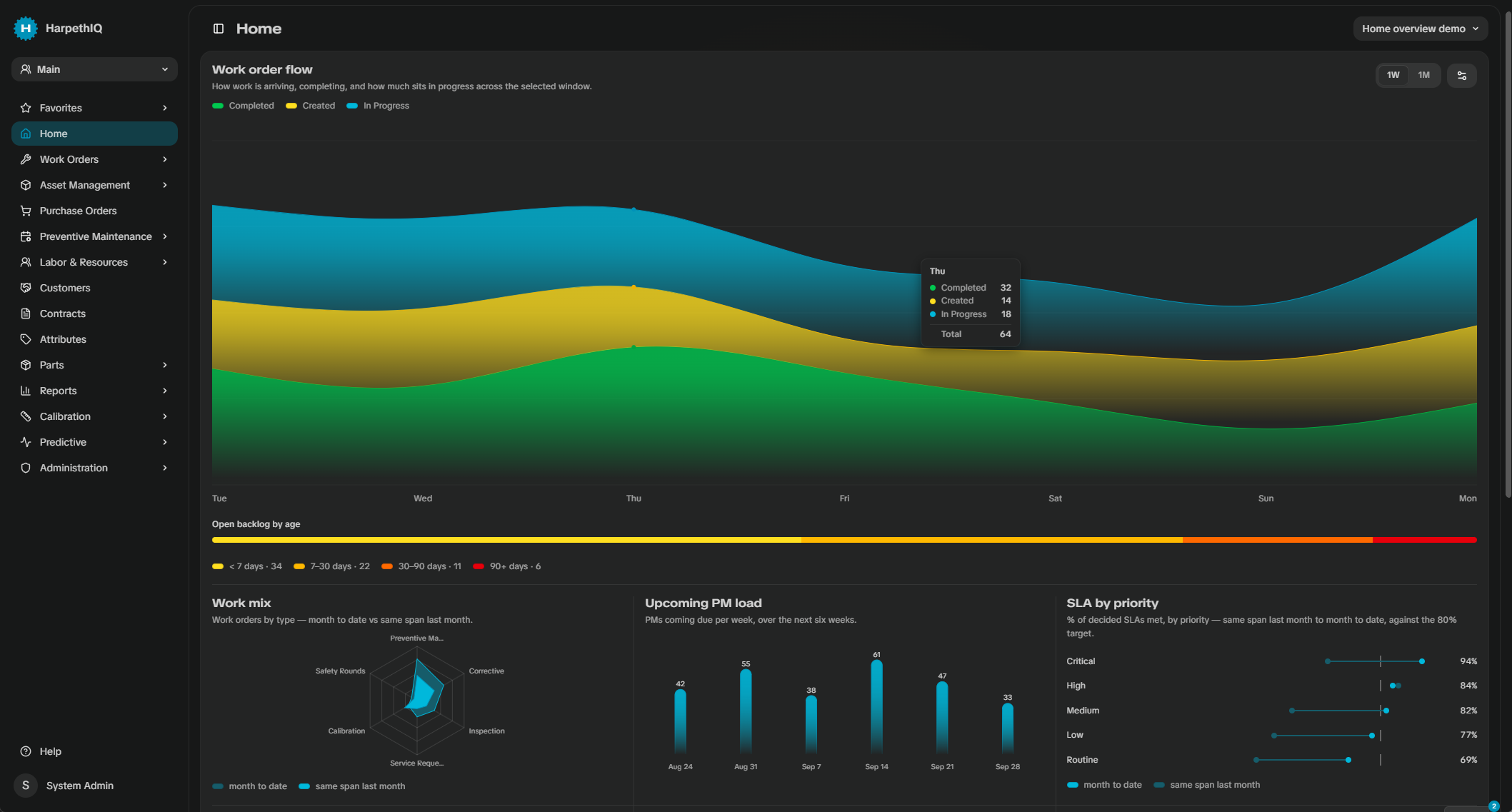Click the Thu label on chart axis
Screen dimensions: 1512x812
click(634, 498)
